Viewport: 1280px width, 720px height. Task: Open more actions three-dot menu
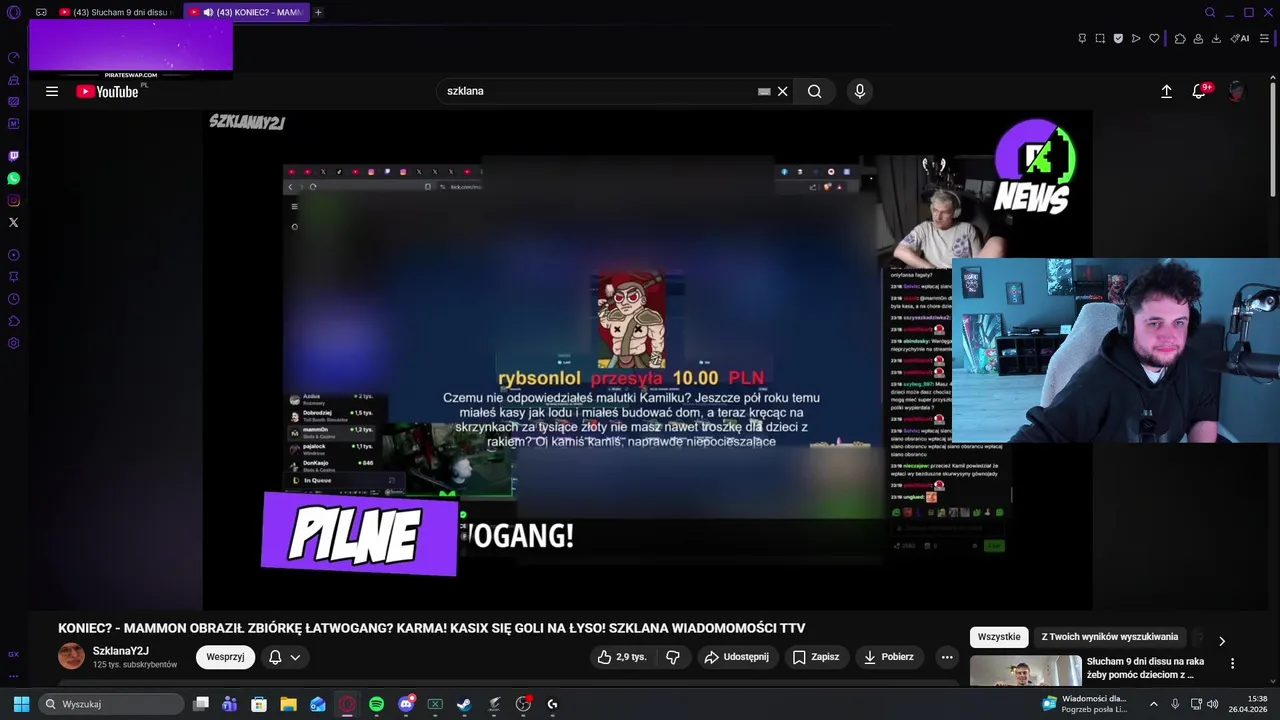pyautogui.click(x=947, y=657)
